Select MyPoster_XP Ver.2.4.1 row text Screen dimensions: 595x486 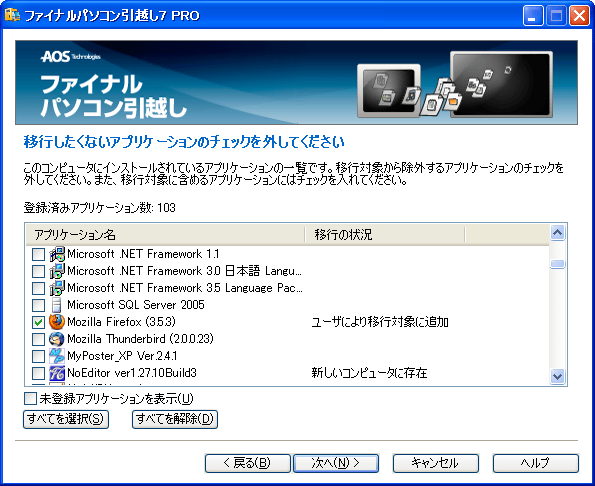click(x=122, y=356)
